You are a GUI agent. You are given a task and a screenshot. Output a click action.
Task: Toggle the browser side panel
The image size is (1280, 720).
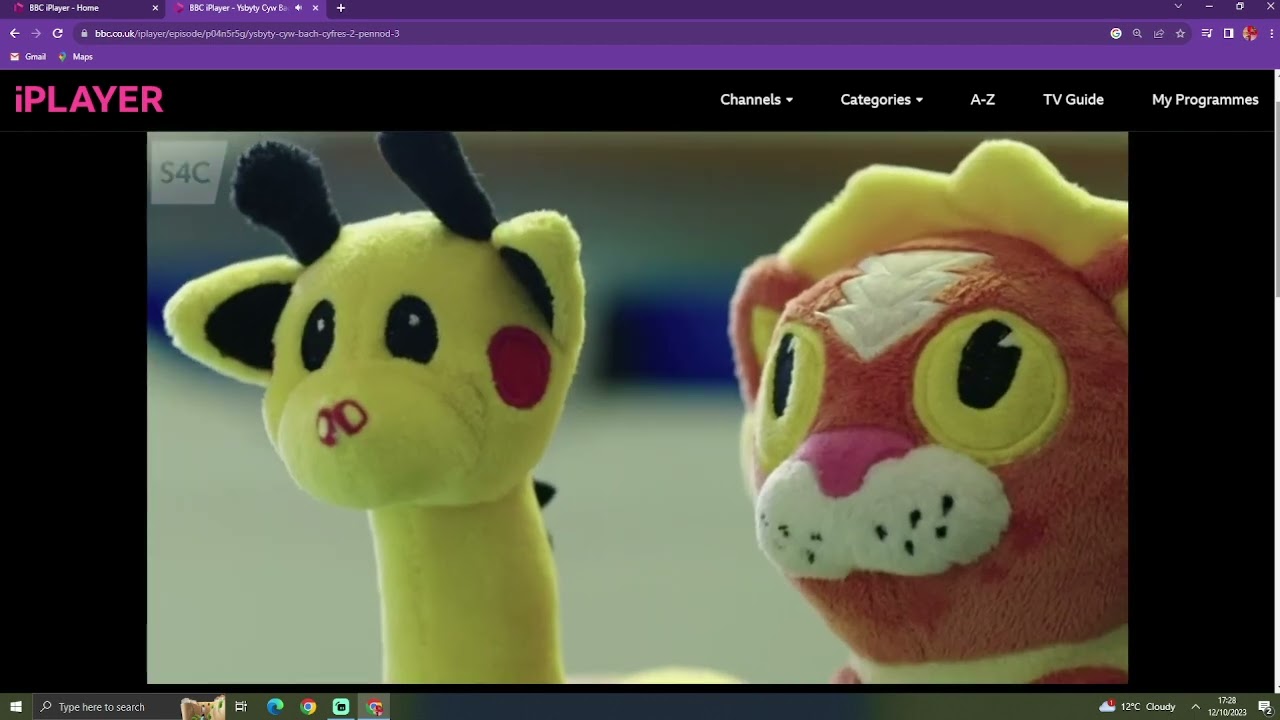coord(1228,33)
